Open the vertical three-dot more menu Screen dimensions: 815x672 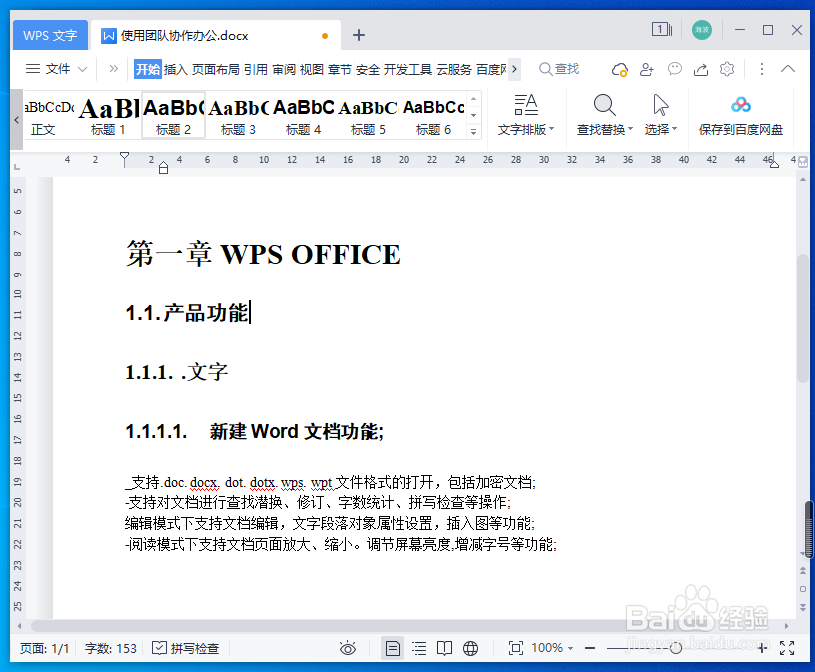pyautogui.click(x=761, y=69)
